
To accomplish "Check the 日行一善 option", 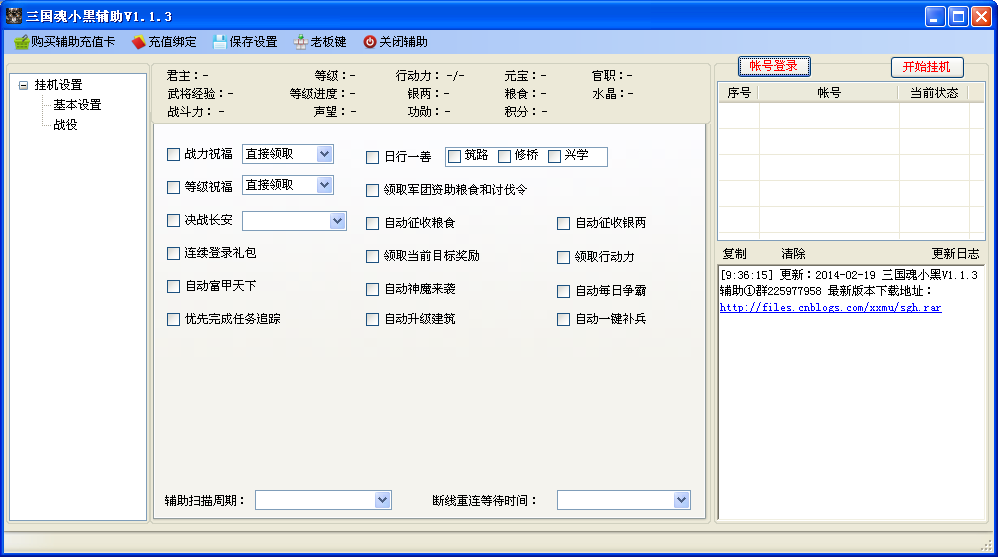I will click(x=372, y=157).
